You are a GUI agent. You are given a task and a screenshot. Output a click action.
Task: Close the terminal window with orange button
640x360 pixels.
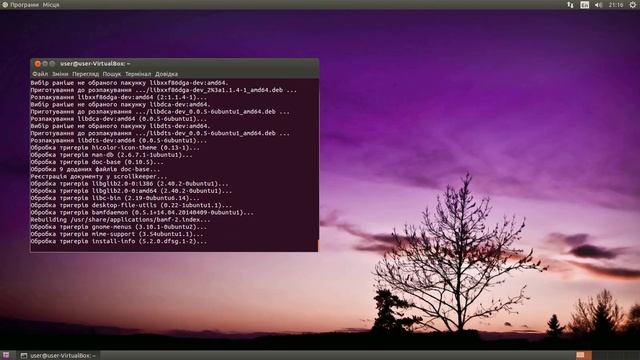(38, 64)
